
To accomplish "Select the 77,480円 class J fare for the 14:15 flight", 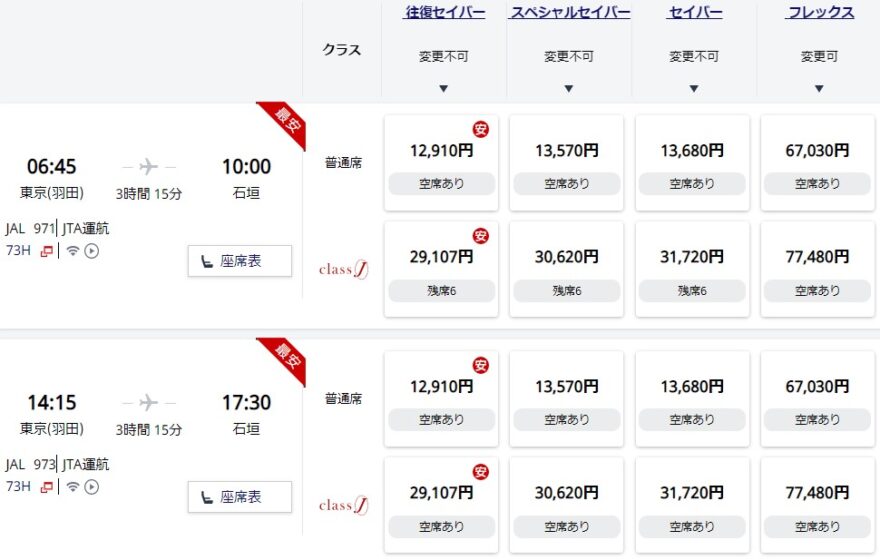I will [x=817, y=505].
